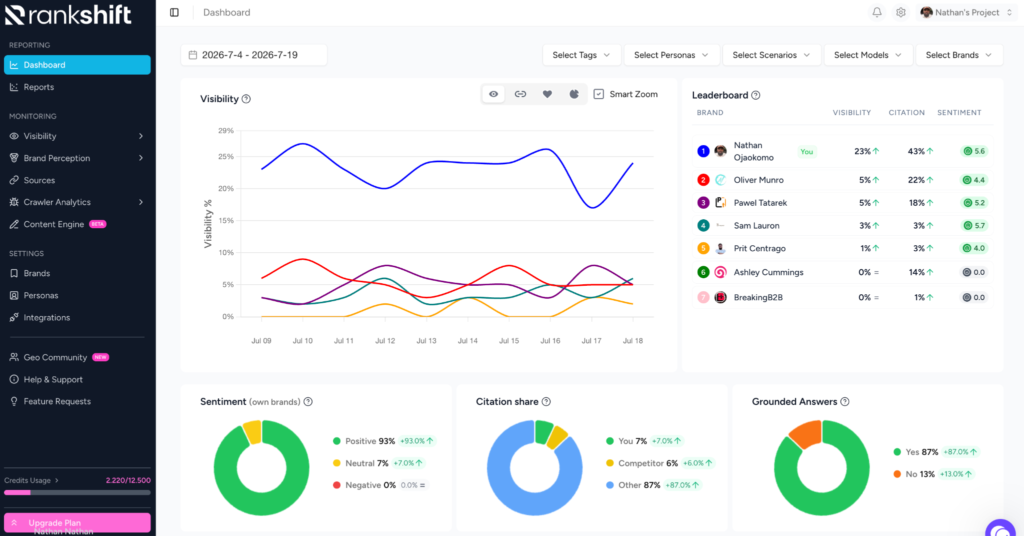The width and height of the screenshot is (1024, 536).
Task: Switch chart to sentiment heart icon view
Action: (547, 94)
